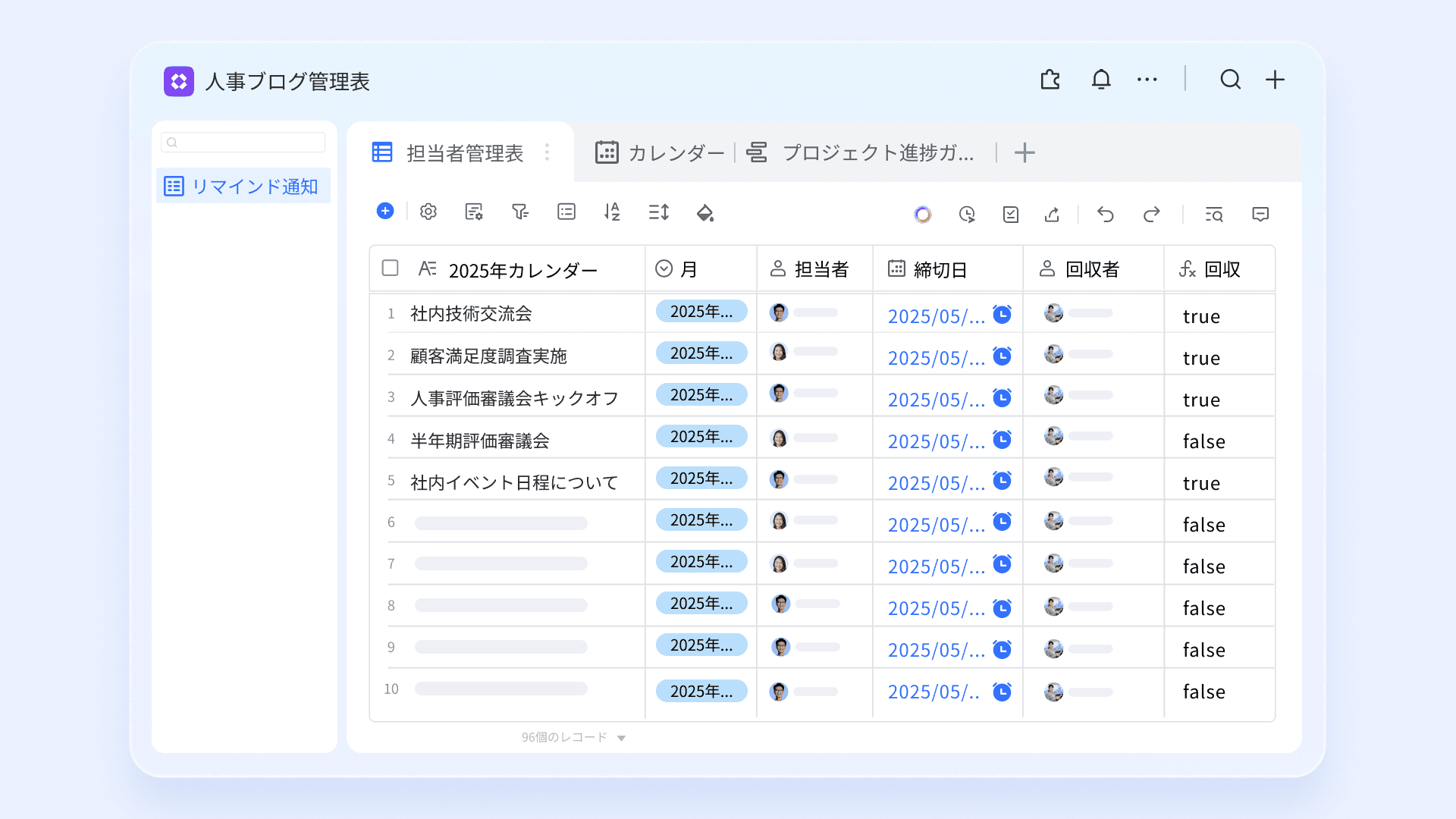This screenshot has width=1456, height=819.
Task: Click the alarm reminder icon in row 4
Action: (x=1003, y=439)
